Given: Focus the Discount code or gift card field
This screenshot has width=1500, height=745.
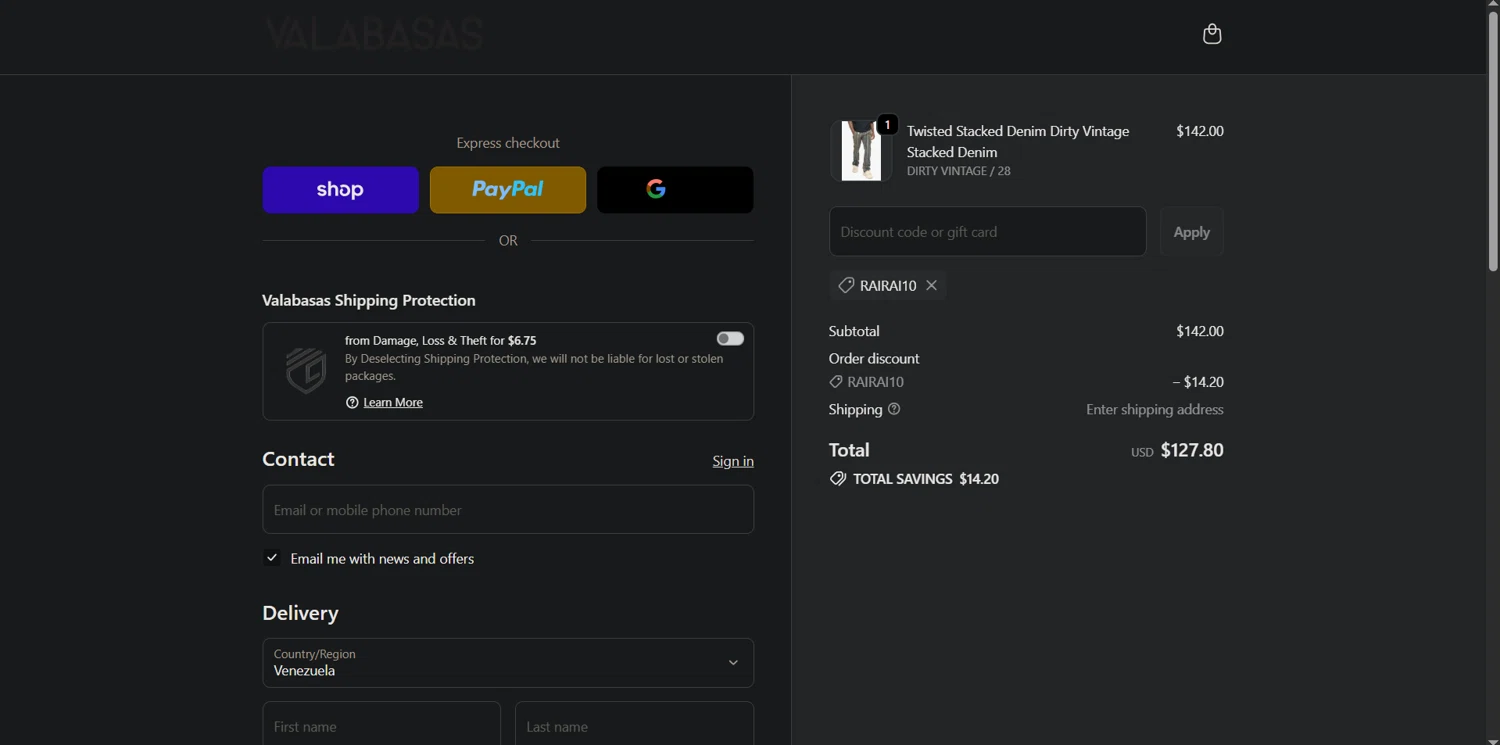Looking at the screenshot, I should (988, 232).
